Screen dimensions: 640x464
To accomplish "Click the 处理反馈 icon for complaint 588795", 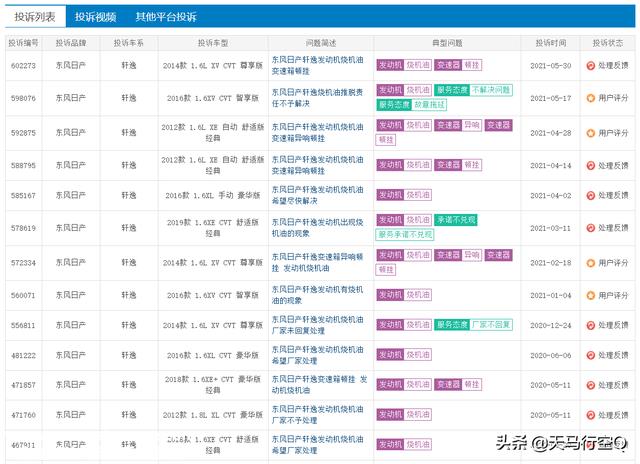I will point(590,165).
